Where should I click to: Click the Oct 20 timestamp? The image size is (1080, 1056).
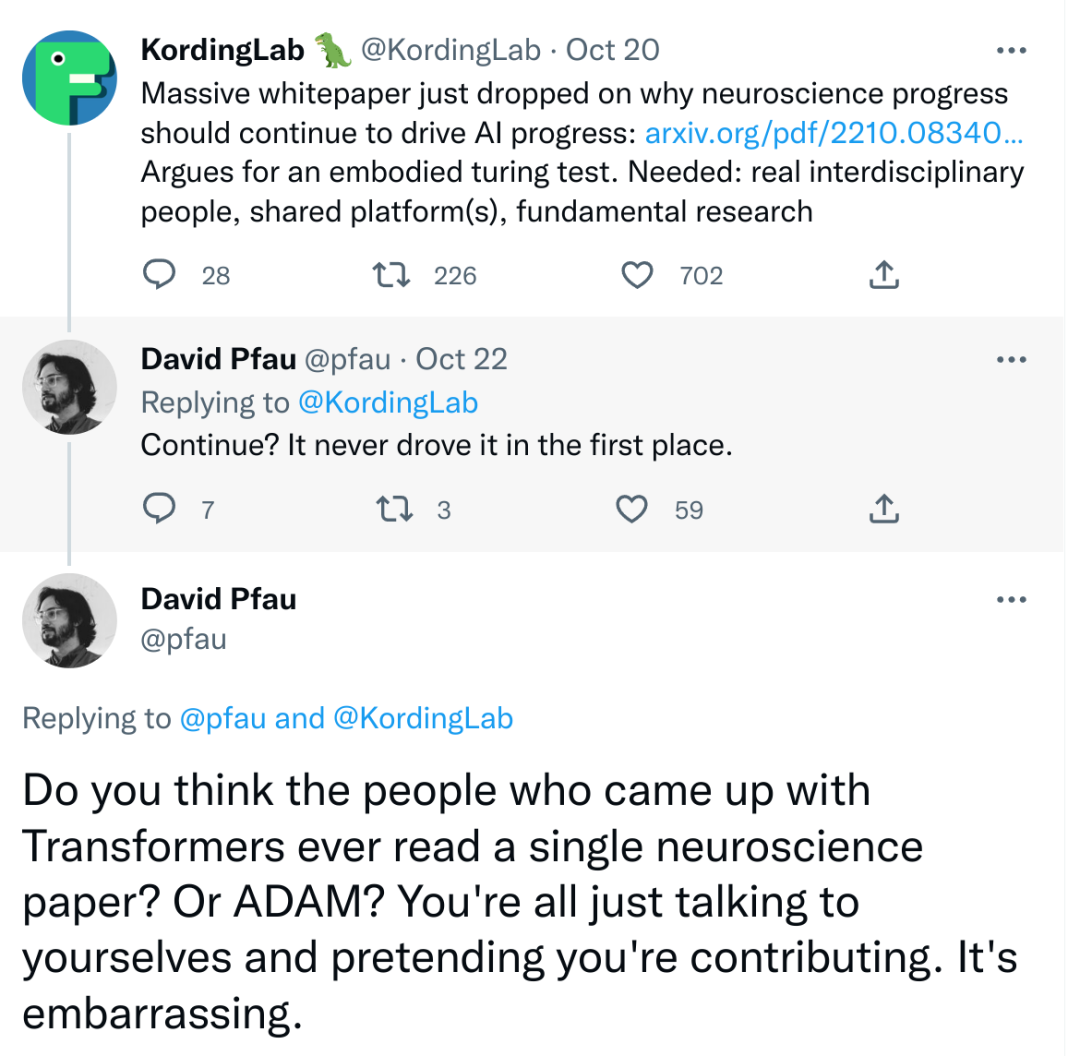pos(613,49)
